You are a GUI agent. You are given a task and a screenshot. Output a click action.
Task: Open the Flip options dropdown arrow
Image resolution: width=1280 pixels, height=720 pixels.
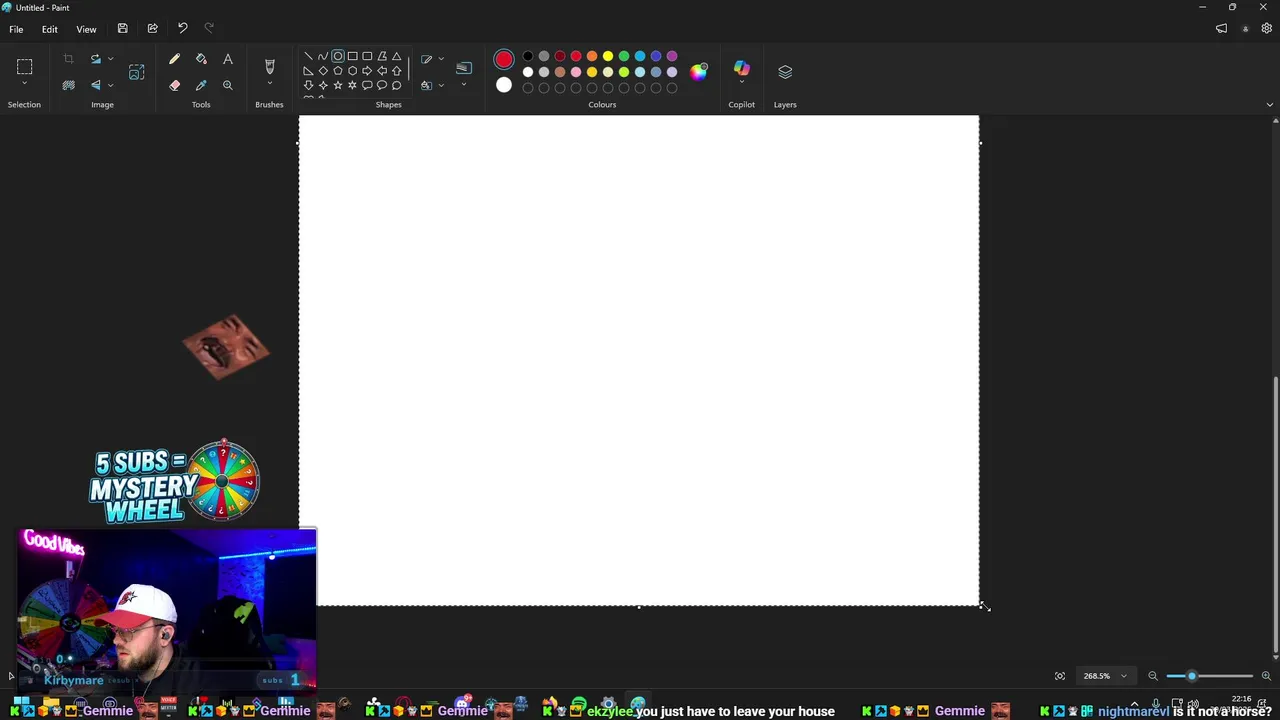pos(110,85)
